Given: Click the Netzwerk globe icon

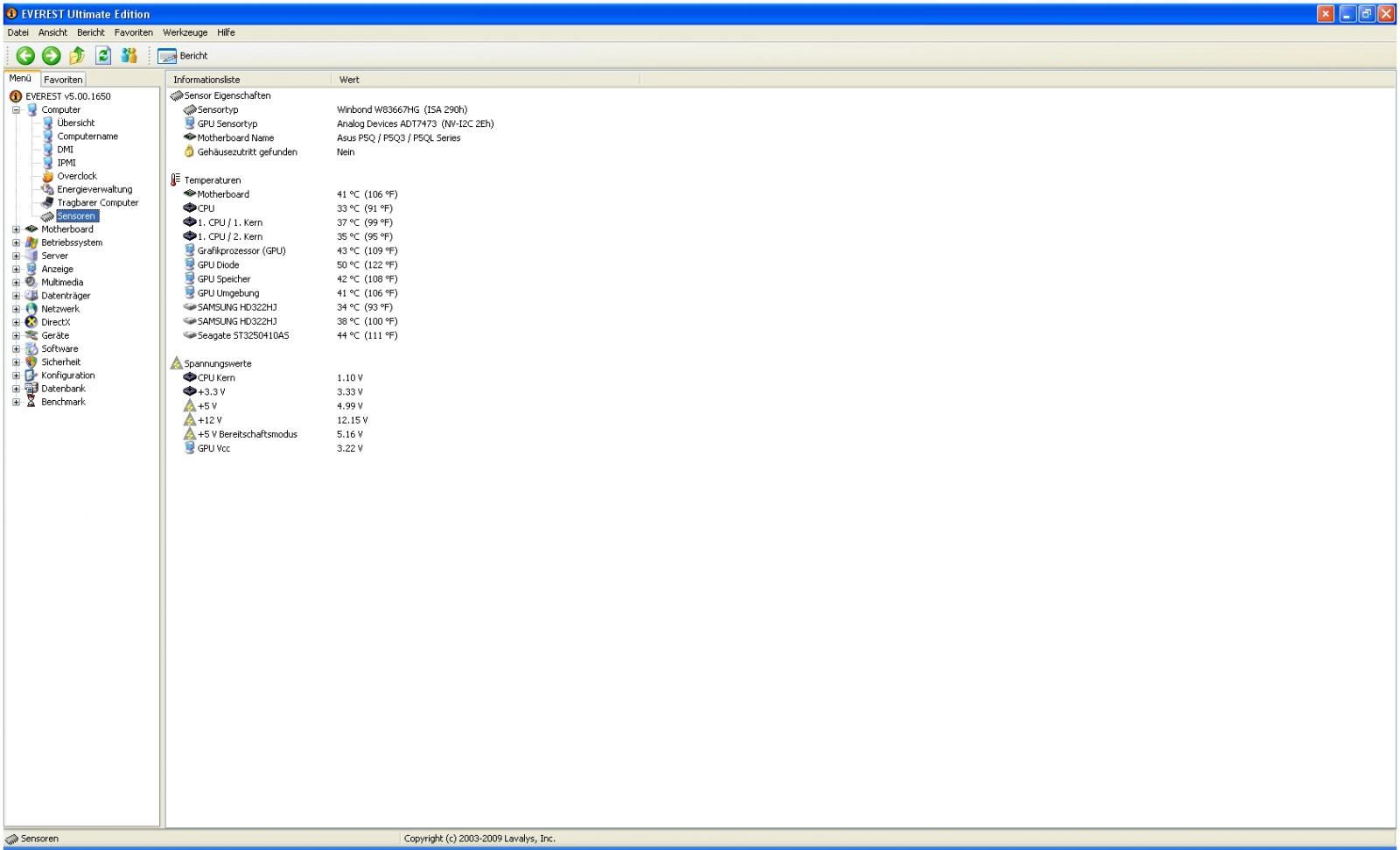Looking at the screenshot, I should point(31,309).
